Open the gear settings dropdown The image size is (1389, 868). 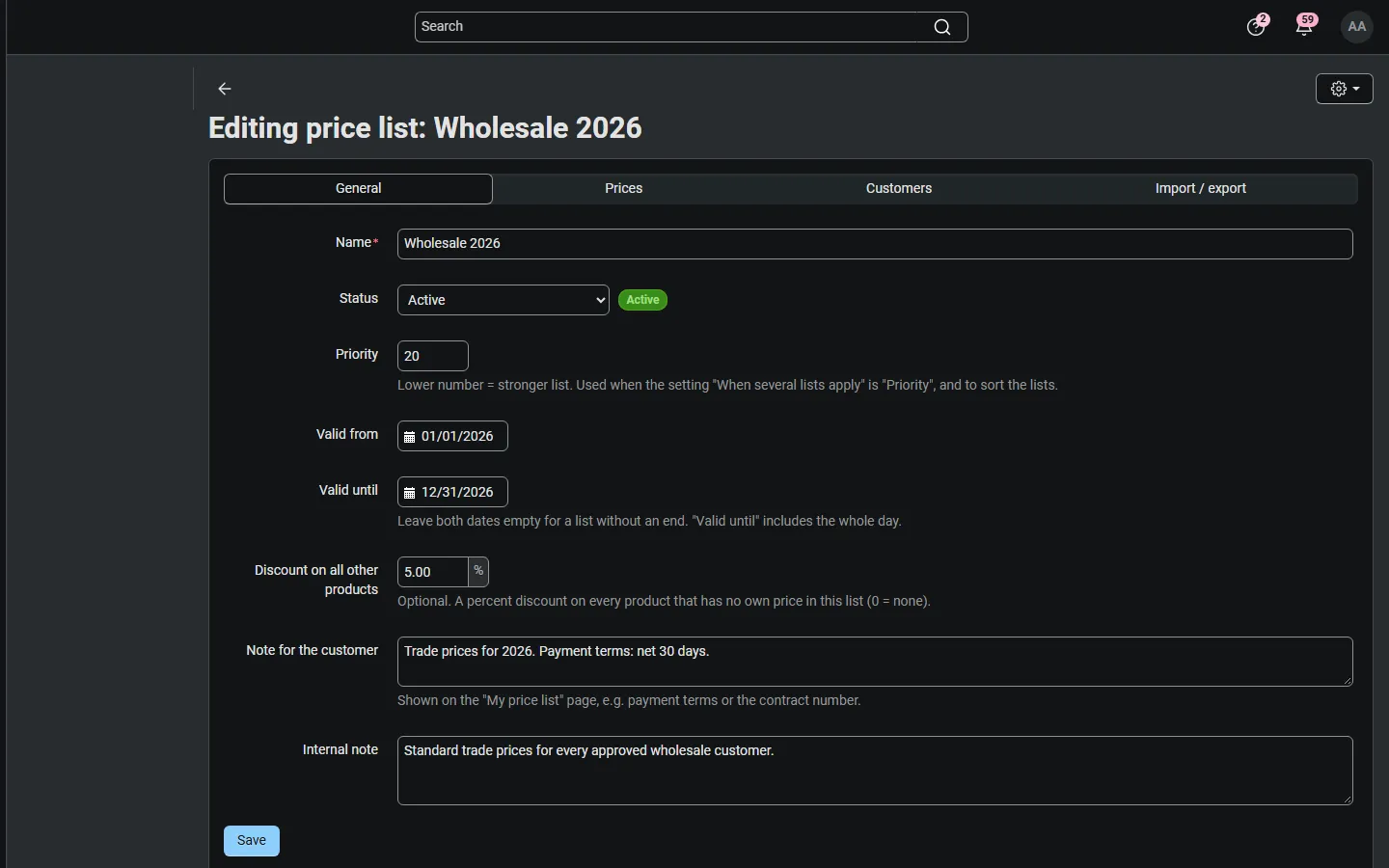point(1345,89)
